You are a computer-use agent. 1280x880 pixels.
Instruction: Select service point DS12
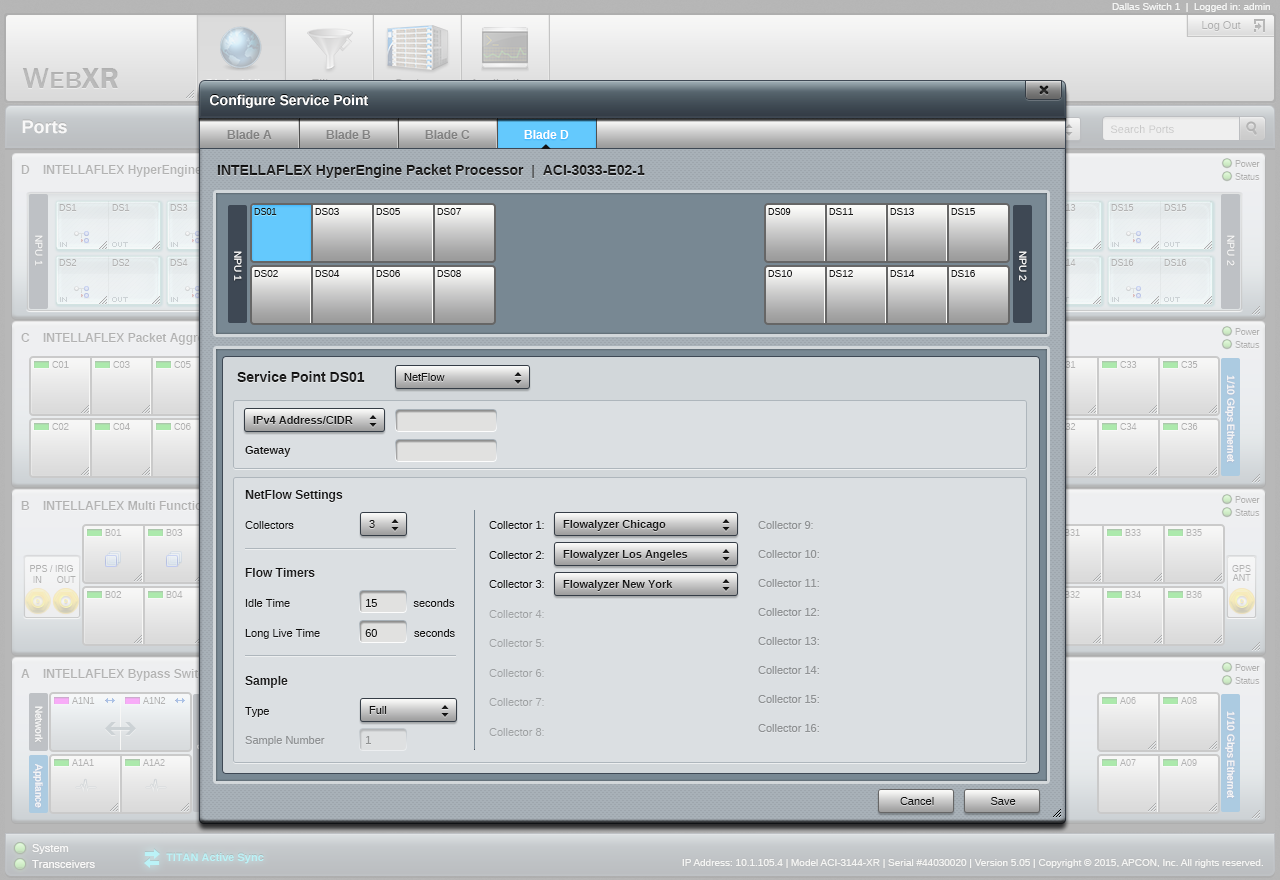pos(856,295)
